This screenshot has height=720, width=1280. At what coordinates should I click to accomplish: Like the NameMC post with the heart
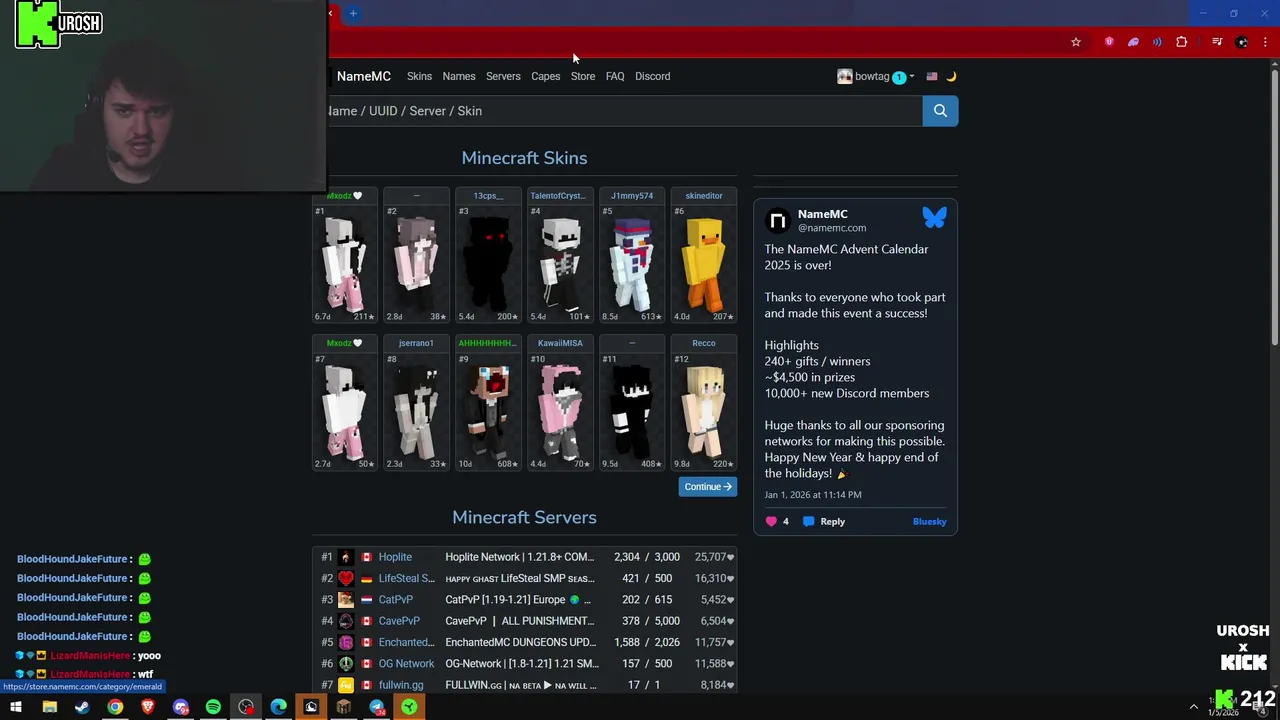(771, 521)
